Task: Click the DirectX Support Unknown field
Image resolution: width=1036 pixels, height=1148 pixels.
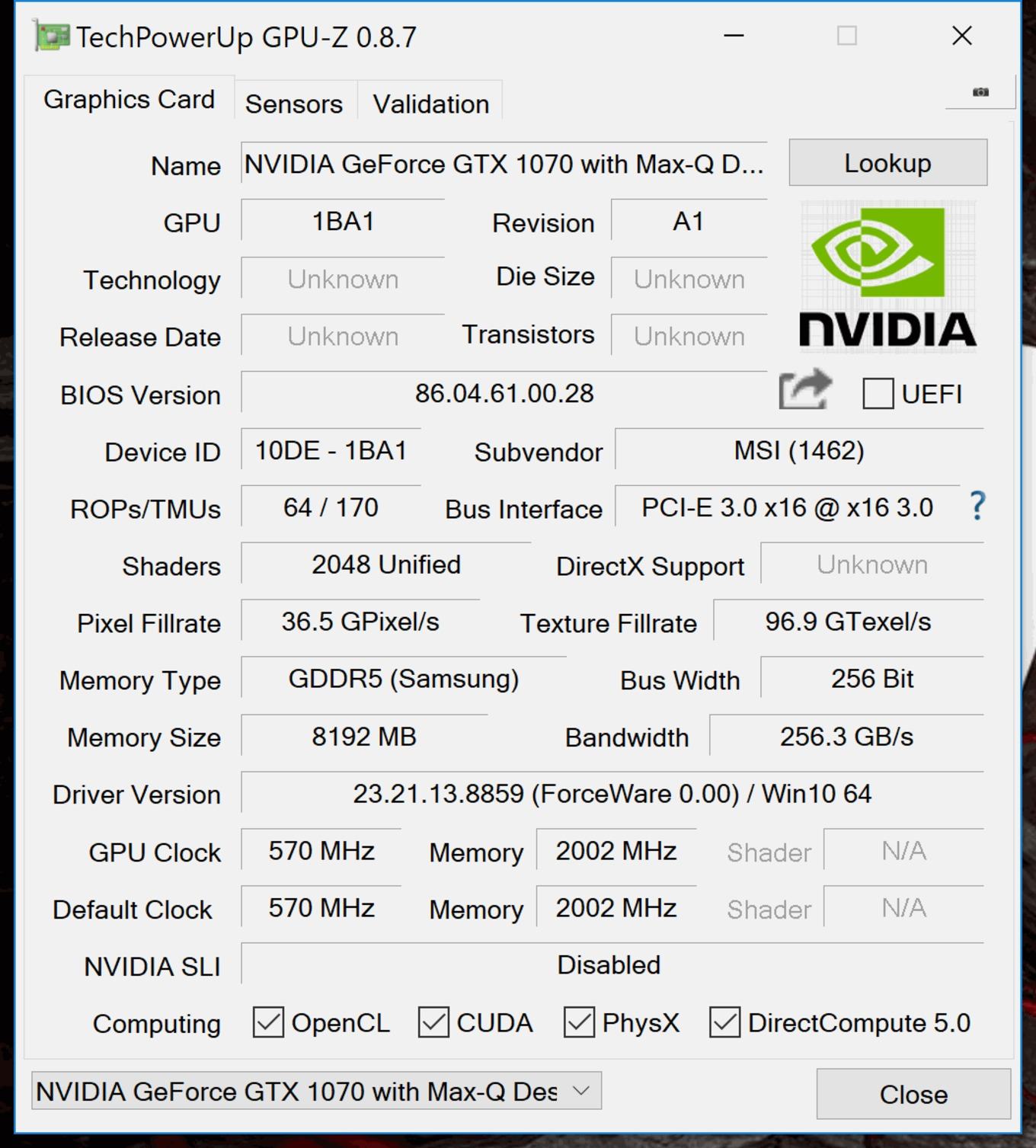Action: 872,564
